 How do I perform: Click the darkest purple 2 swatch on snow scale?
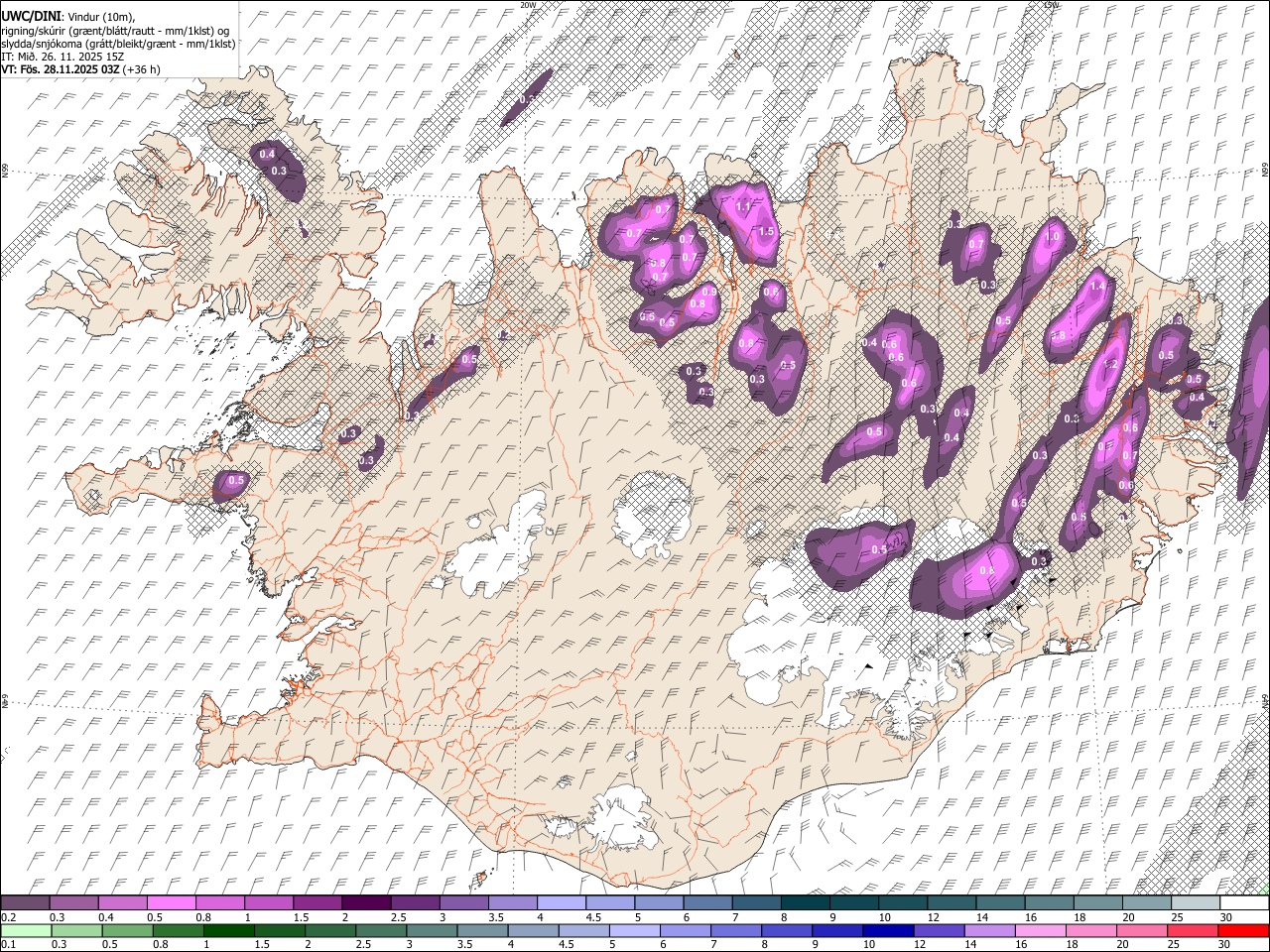(366, 903)
